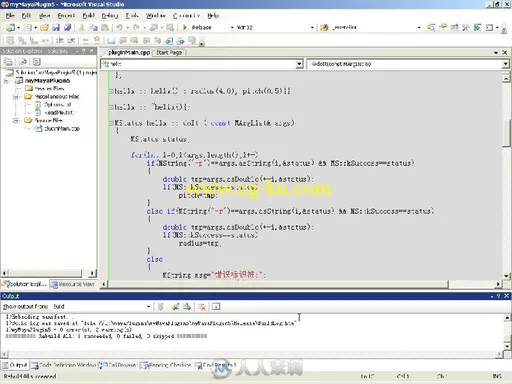Viewport: 512px width, 384px height.
Task: Click the View Code icon in Solution Explorer
Action: tap(37, 62)
